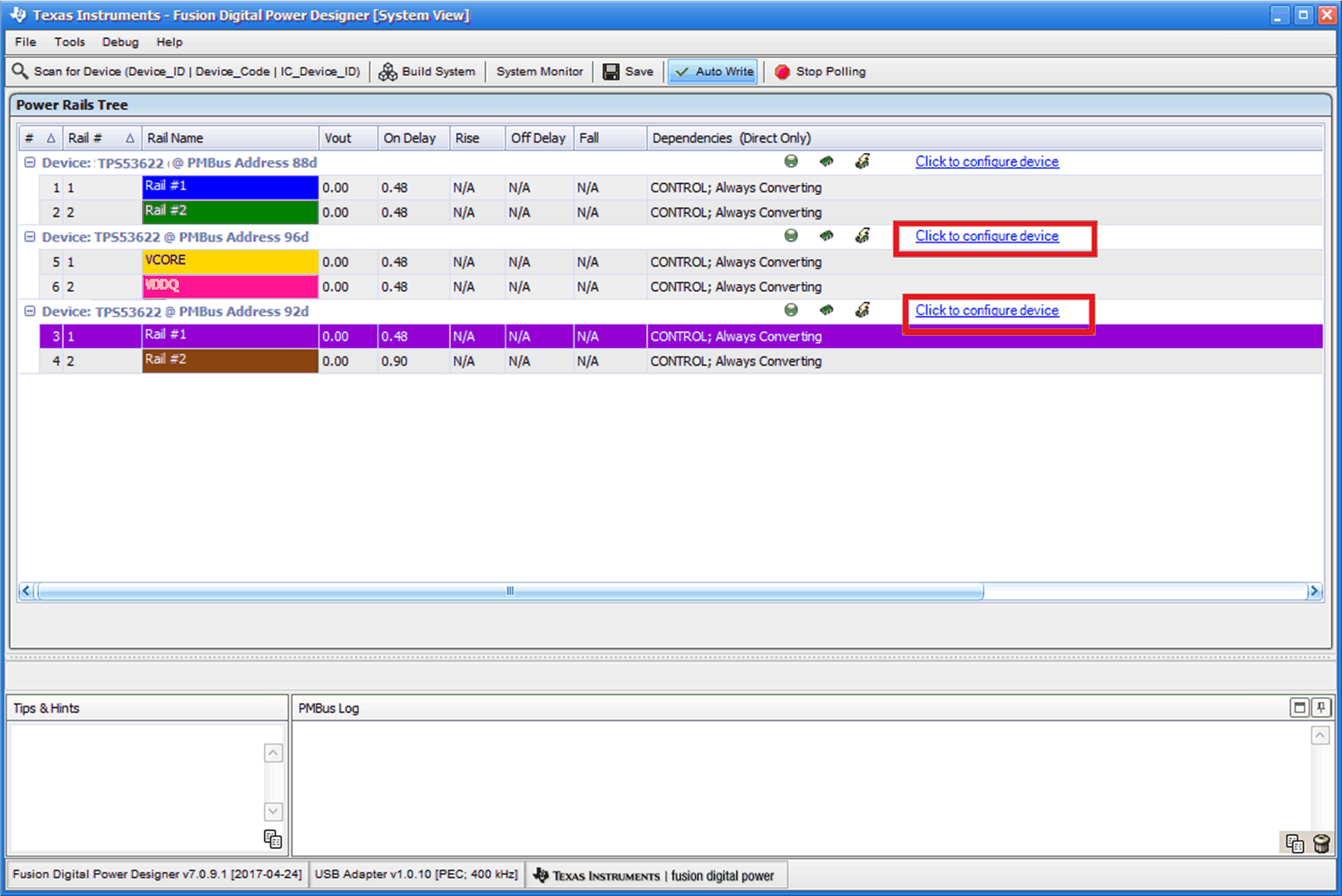Screen dimensions: 1342x896
Task: Collapse the device at PMBus Address 88d
Action: pyautogui.click(x=29, y=162)
